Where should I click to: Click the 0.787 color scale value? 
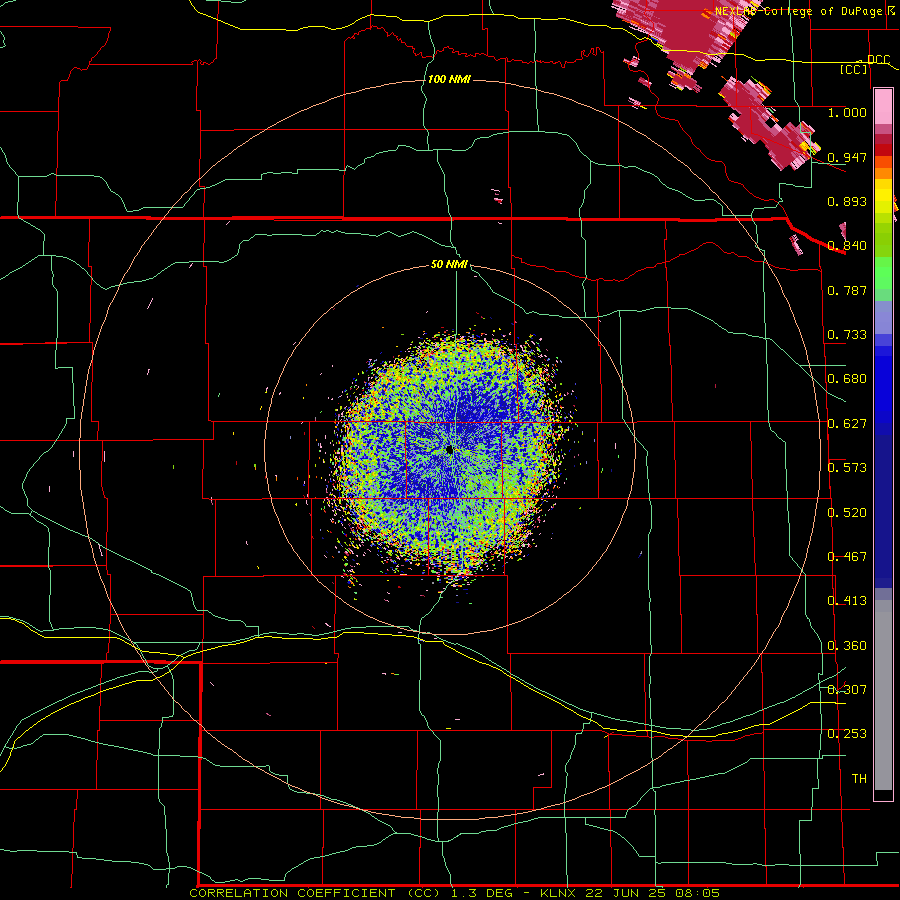click(x=847, y=290)
